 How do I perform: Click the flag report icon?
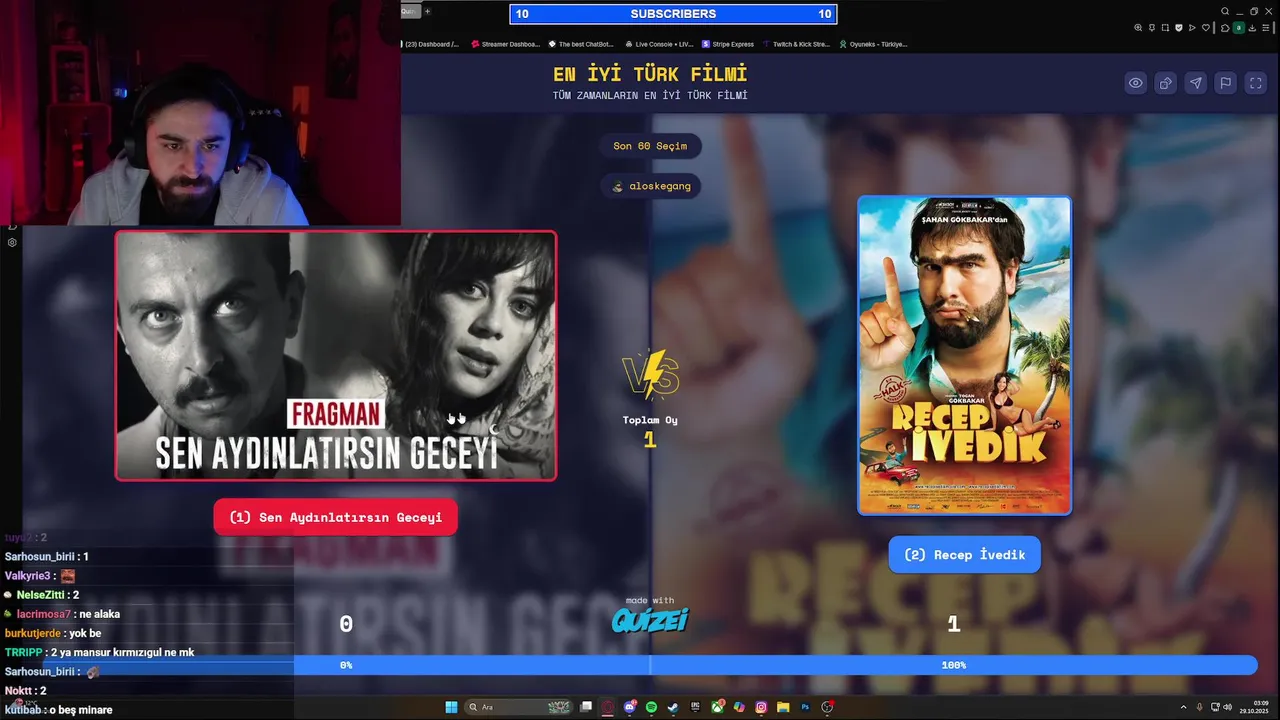tap(1225, 83)
